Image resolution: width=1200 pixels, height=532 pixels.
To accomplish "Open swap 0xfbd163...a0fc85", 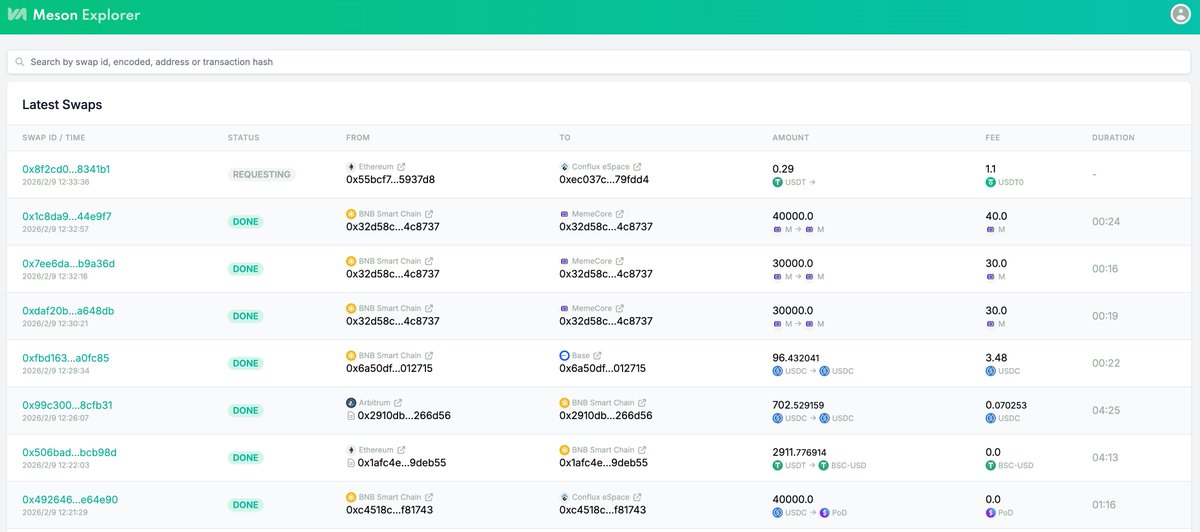I will tap(66, 358).
